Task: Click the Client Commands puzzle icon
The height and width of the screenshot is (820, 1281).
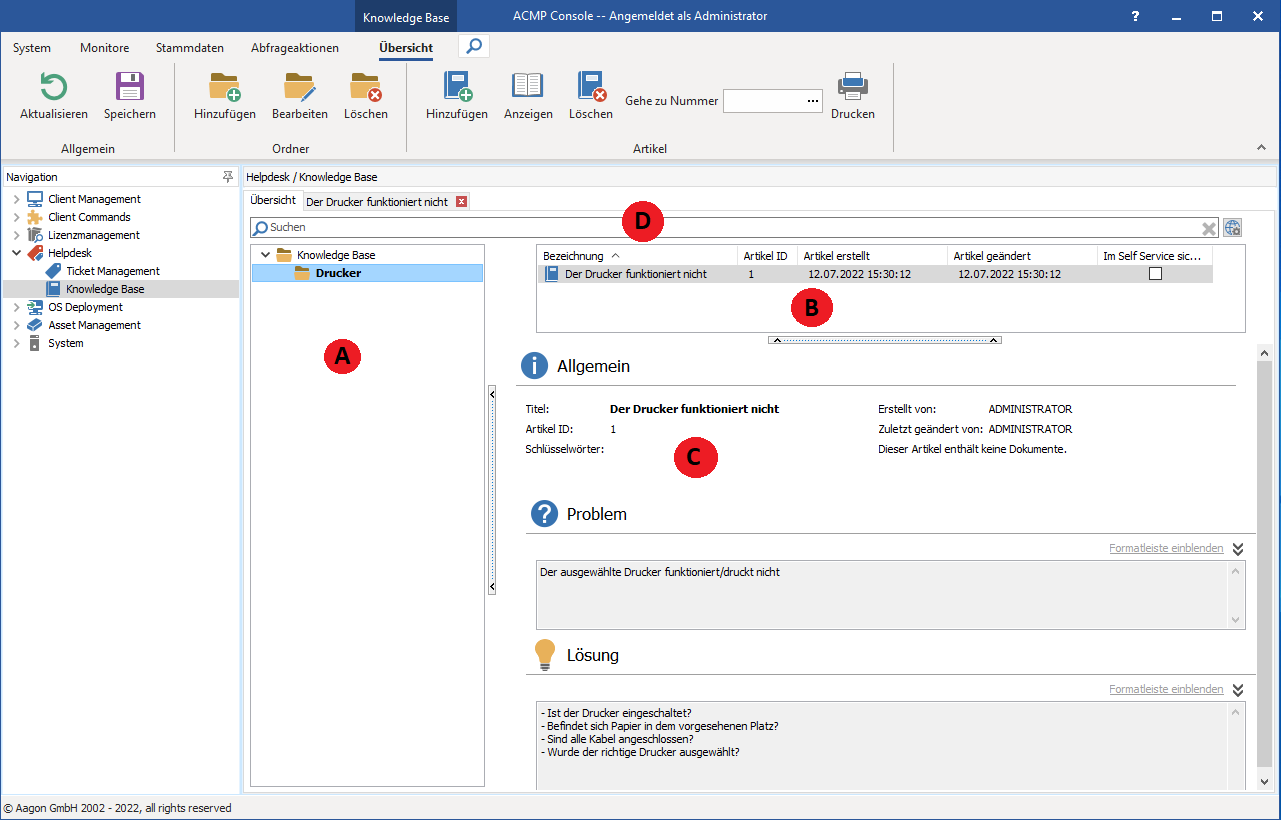Action: click(35, 217)
